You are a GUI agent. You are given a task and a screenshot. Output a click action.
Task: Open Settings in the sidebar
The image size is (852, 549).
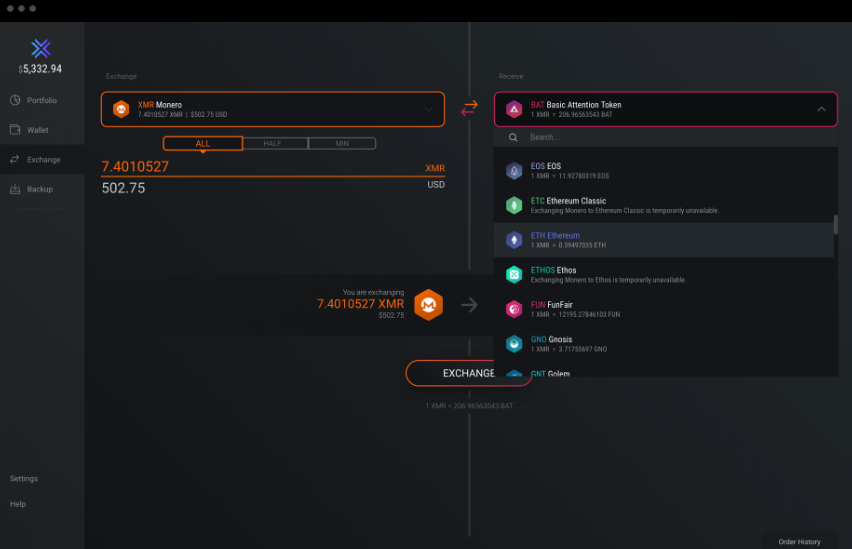24,478
